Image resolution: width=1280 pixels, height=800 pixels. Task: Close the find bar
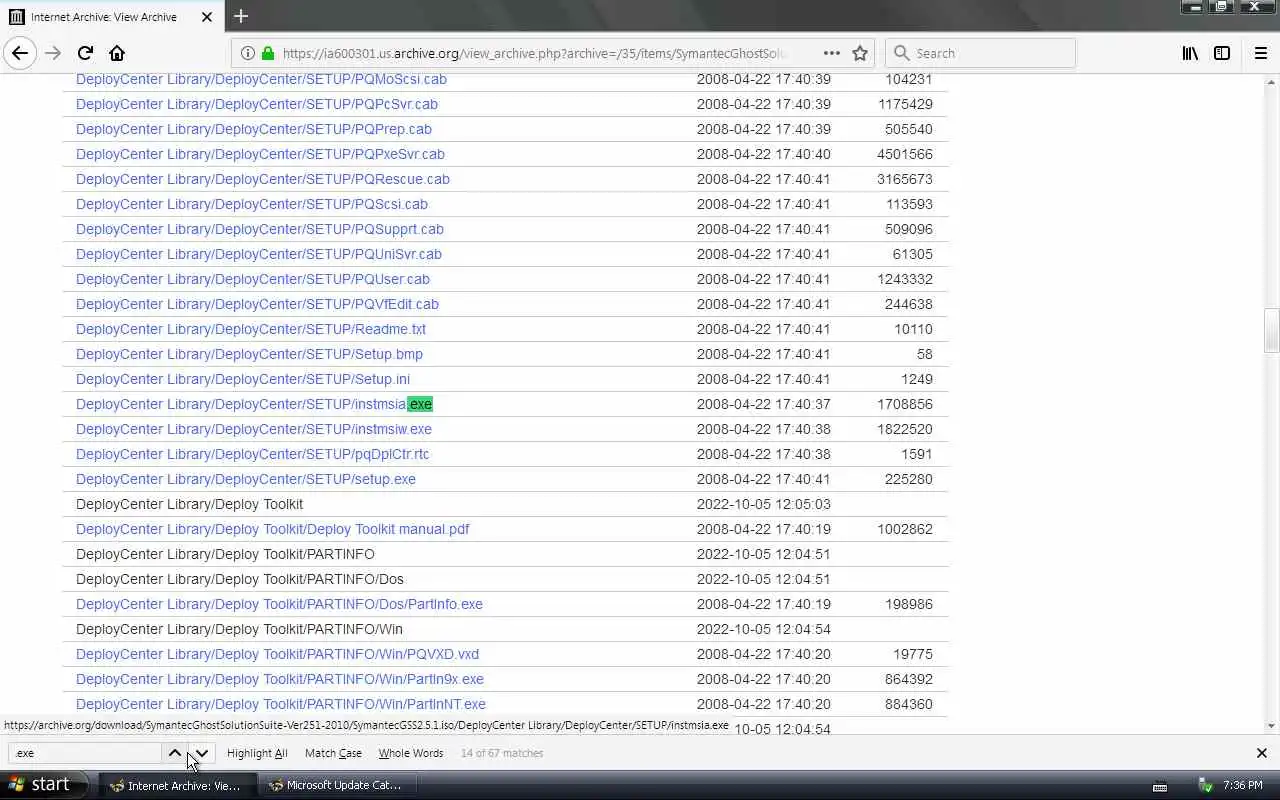[x=1261, y=753]
